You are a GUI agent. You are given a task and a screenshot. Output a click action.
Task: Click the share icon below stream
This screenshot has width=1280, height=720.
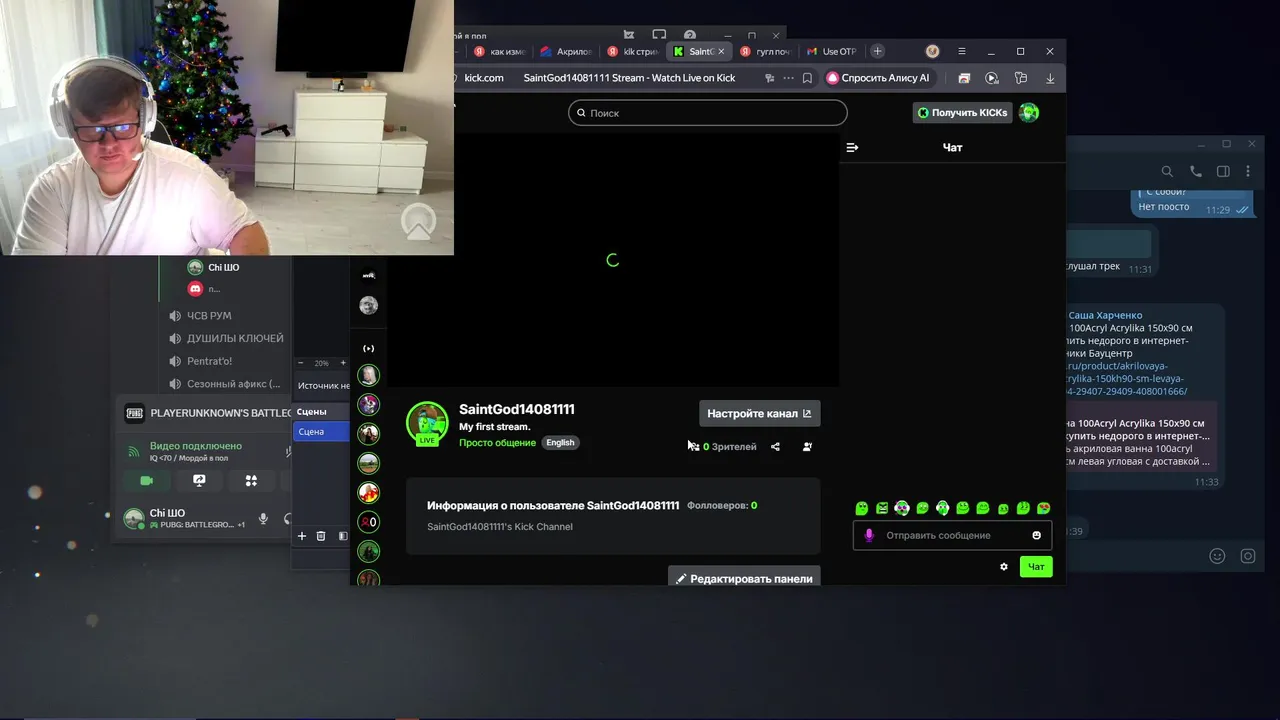[x=775, y=446]
